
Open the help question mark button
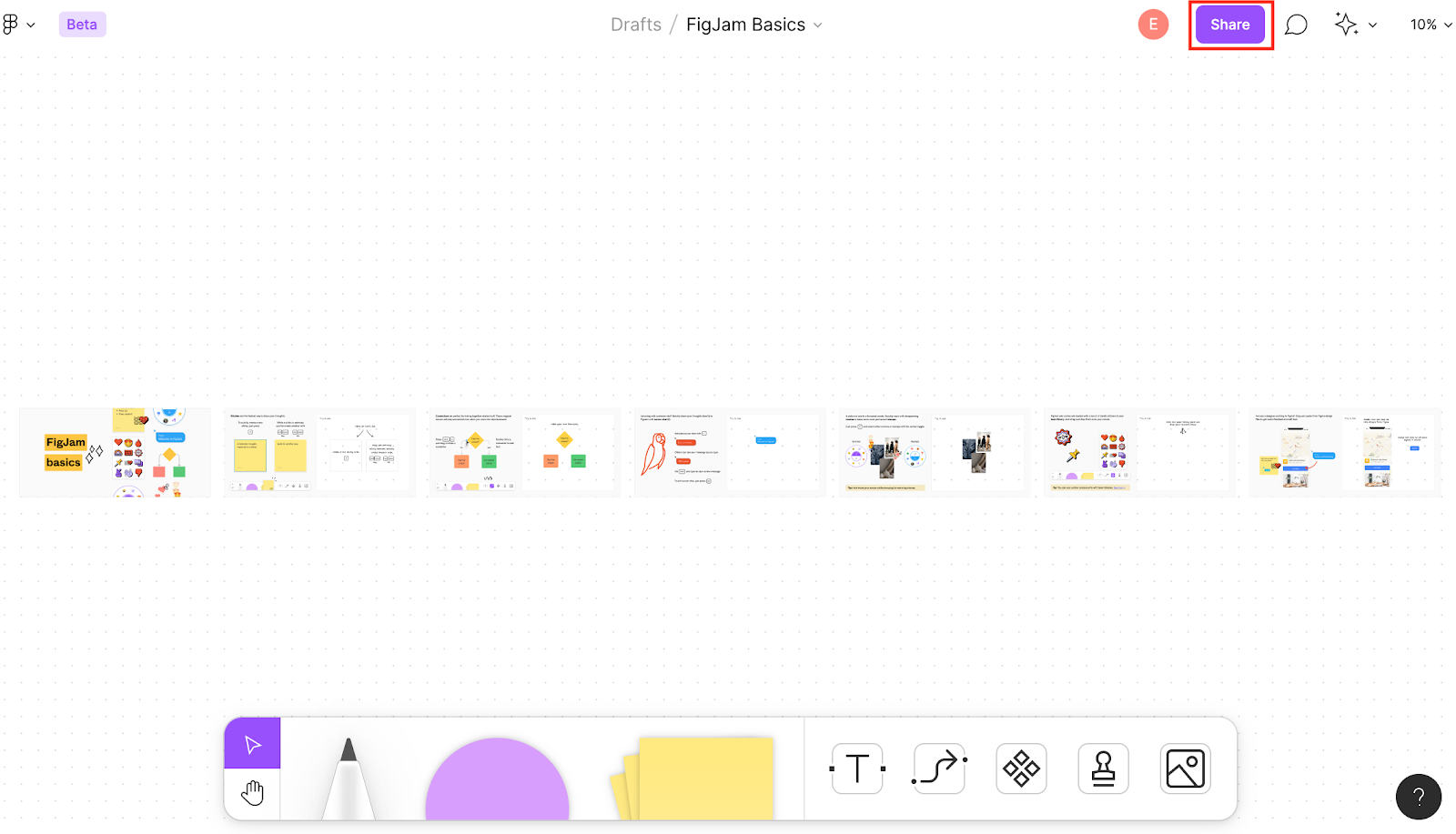(x=1418, y=797)
